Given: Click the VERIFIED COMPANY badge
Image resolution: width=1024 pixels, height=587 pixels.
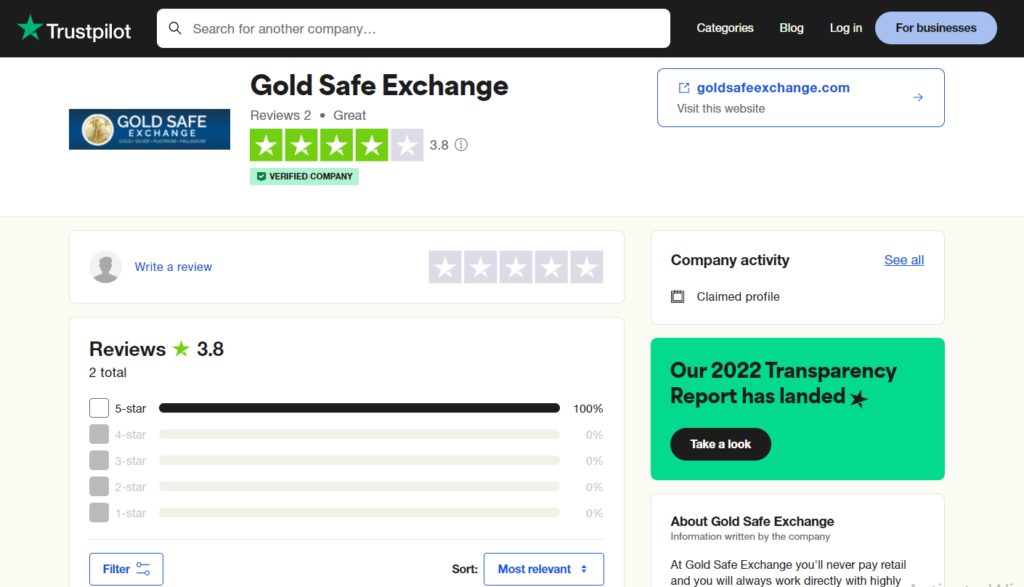Looking at the screenshot, I should (304, 176).
